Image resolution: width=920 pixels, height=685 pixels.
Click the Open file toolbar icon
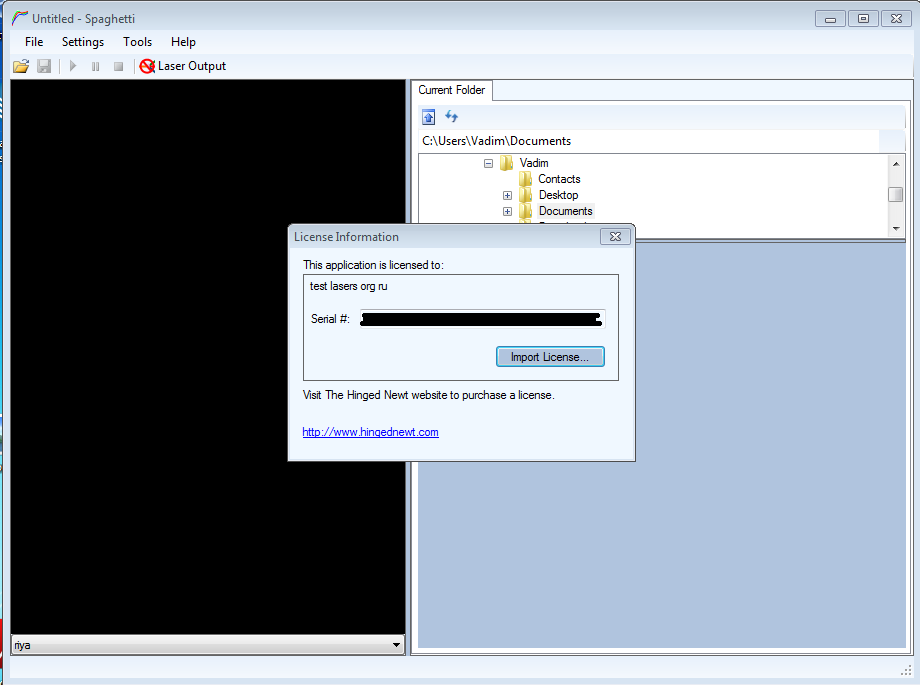20,66
